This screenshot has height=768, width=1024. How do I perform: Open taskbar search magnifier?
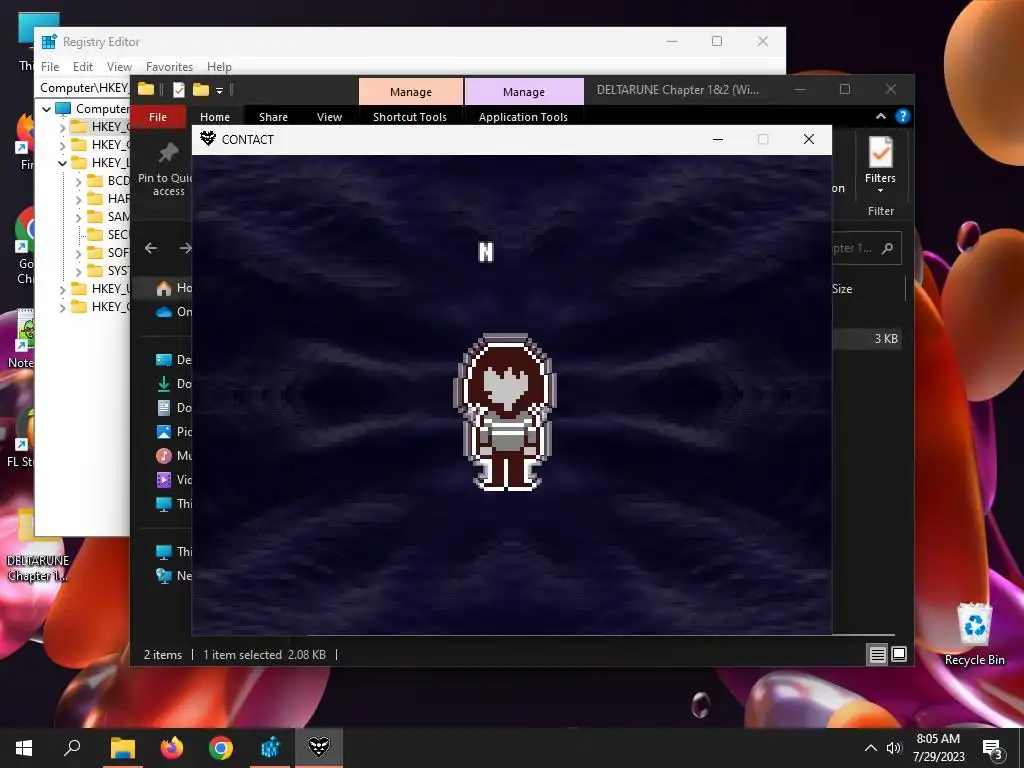click(72, 747)
